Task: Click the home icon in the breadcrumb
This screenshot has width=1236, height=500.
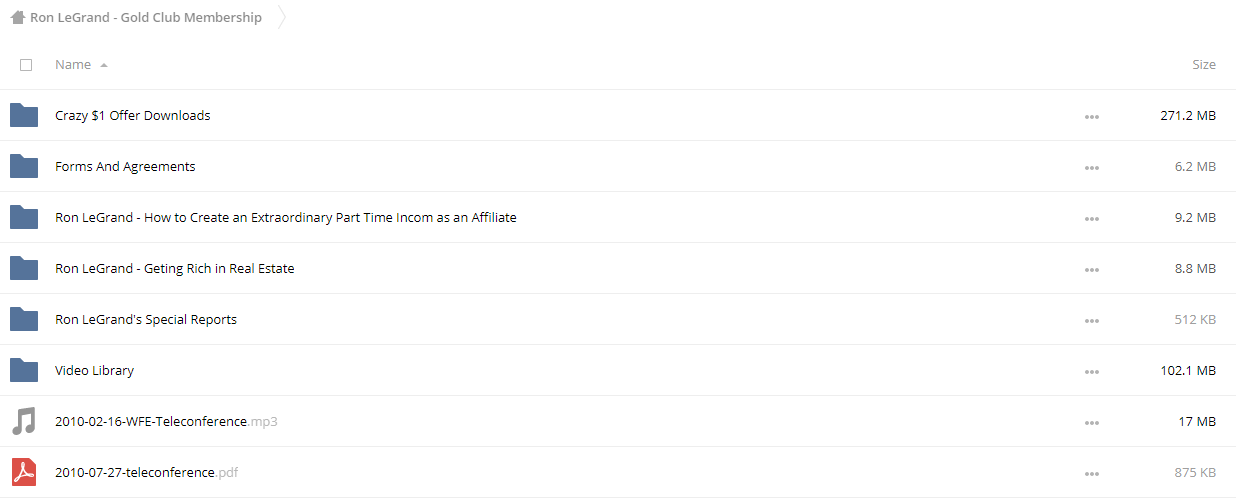Action: pyautogui.click(x=17, y=17)
